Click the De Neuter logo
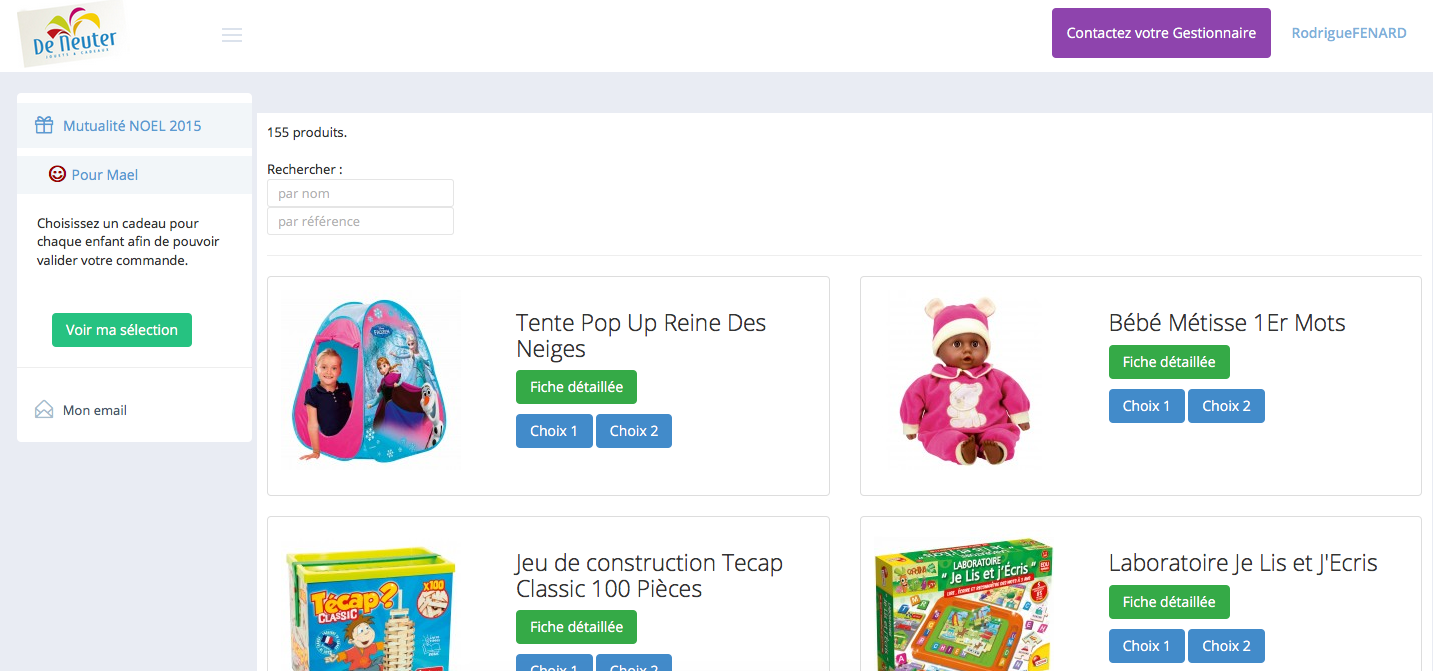The width and height of the screenshot is (1433, 671). (72, 34)
